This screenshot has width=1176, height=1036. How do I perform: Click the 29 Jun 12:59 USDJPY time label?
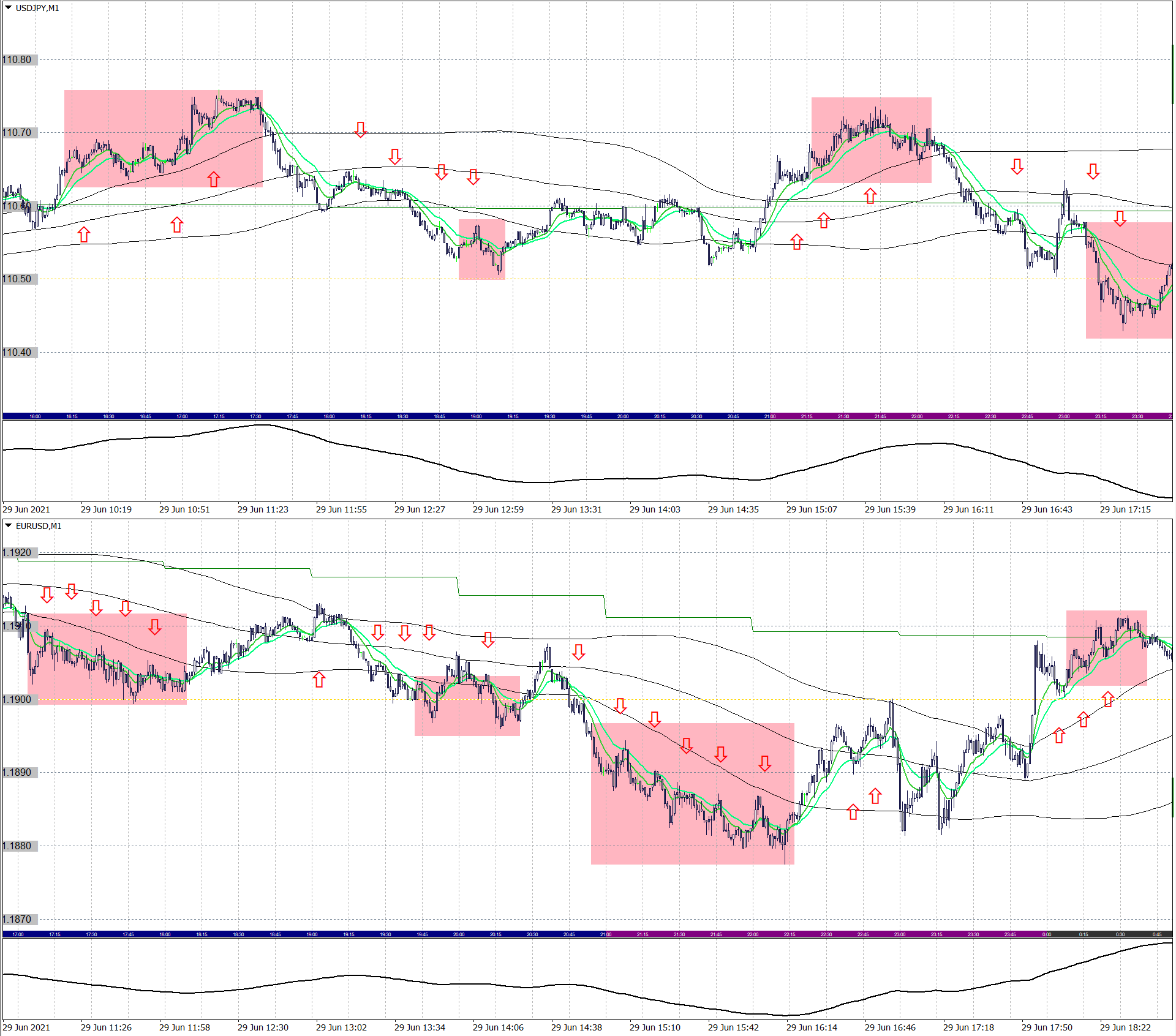point(498,509)
